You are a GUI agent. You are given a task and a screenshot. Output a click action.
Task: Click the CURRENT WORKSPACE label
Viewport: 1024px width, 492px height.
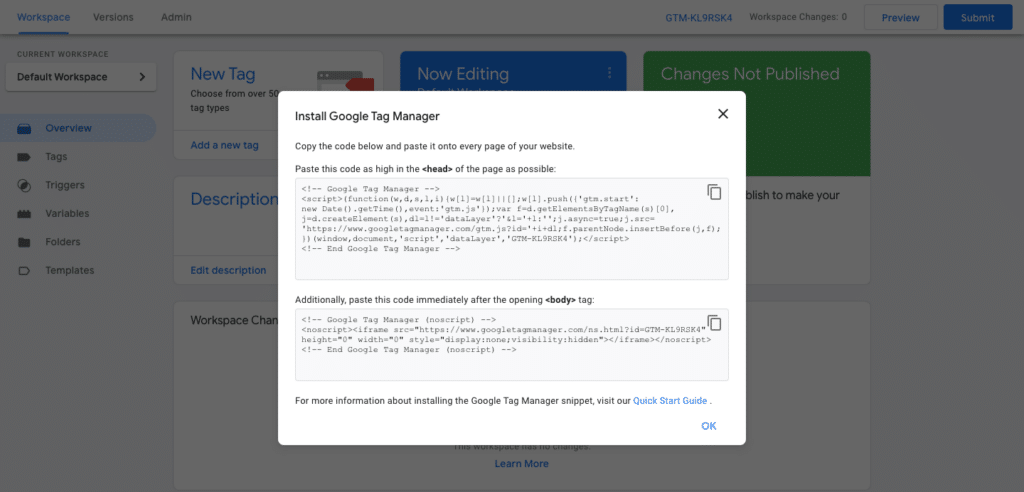point(63,54)
